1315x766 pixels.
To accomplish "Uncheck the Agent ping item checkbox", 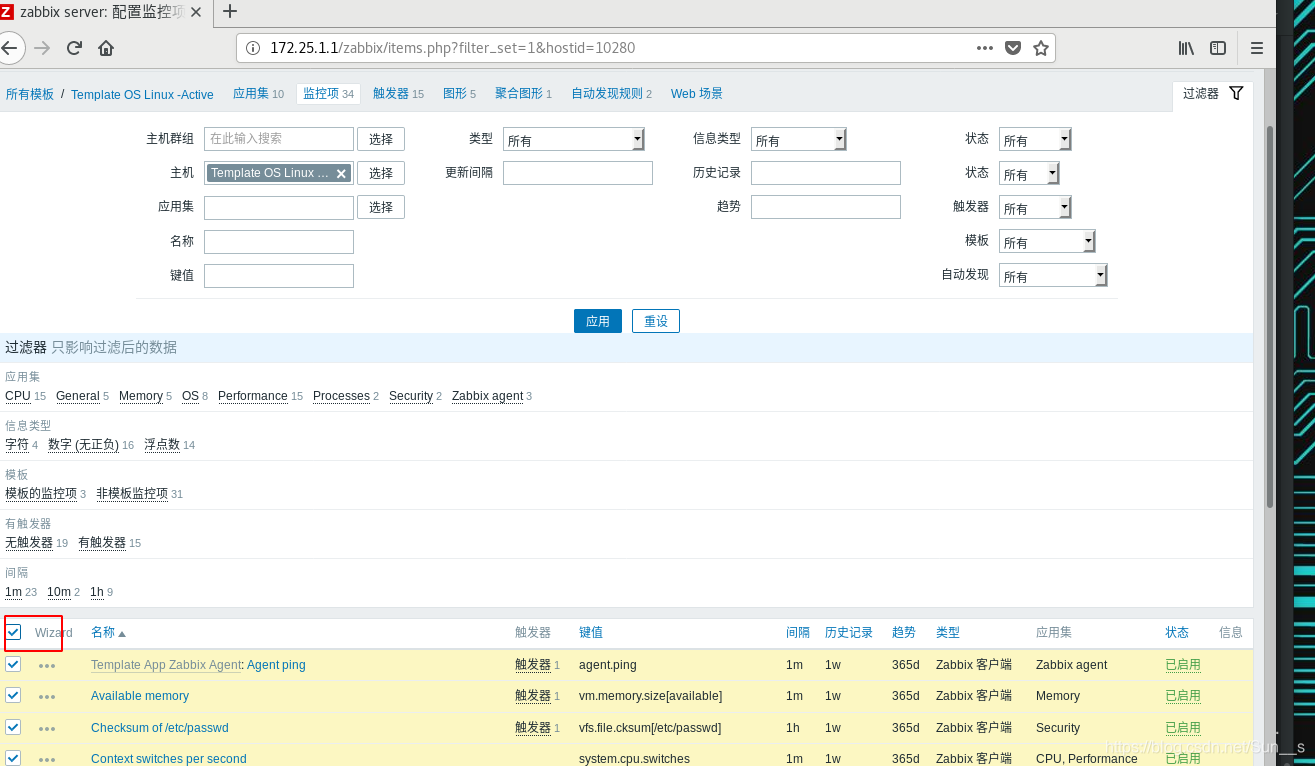I will tap(13, 664).
